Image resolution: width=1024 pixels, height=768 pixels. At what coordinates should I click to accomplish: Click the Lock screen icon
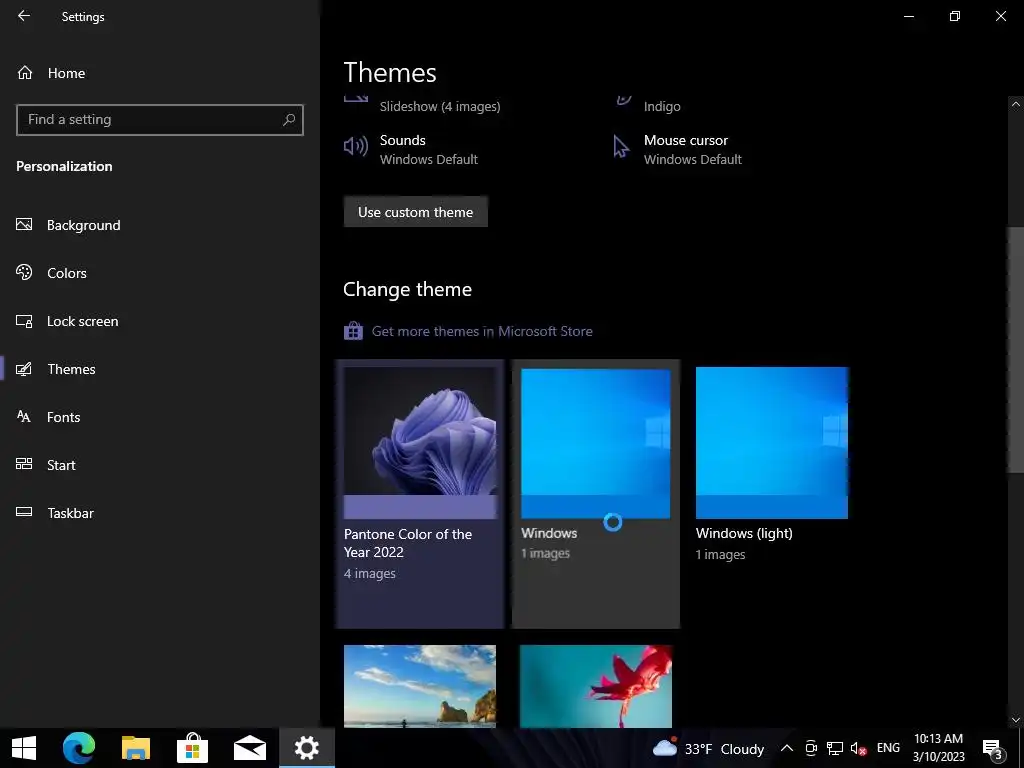(24, 321)
